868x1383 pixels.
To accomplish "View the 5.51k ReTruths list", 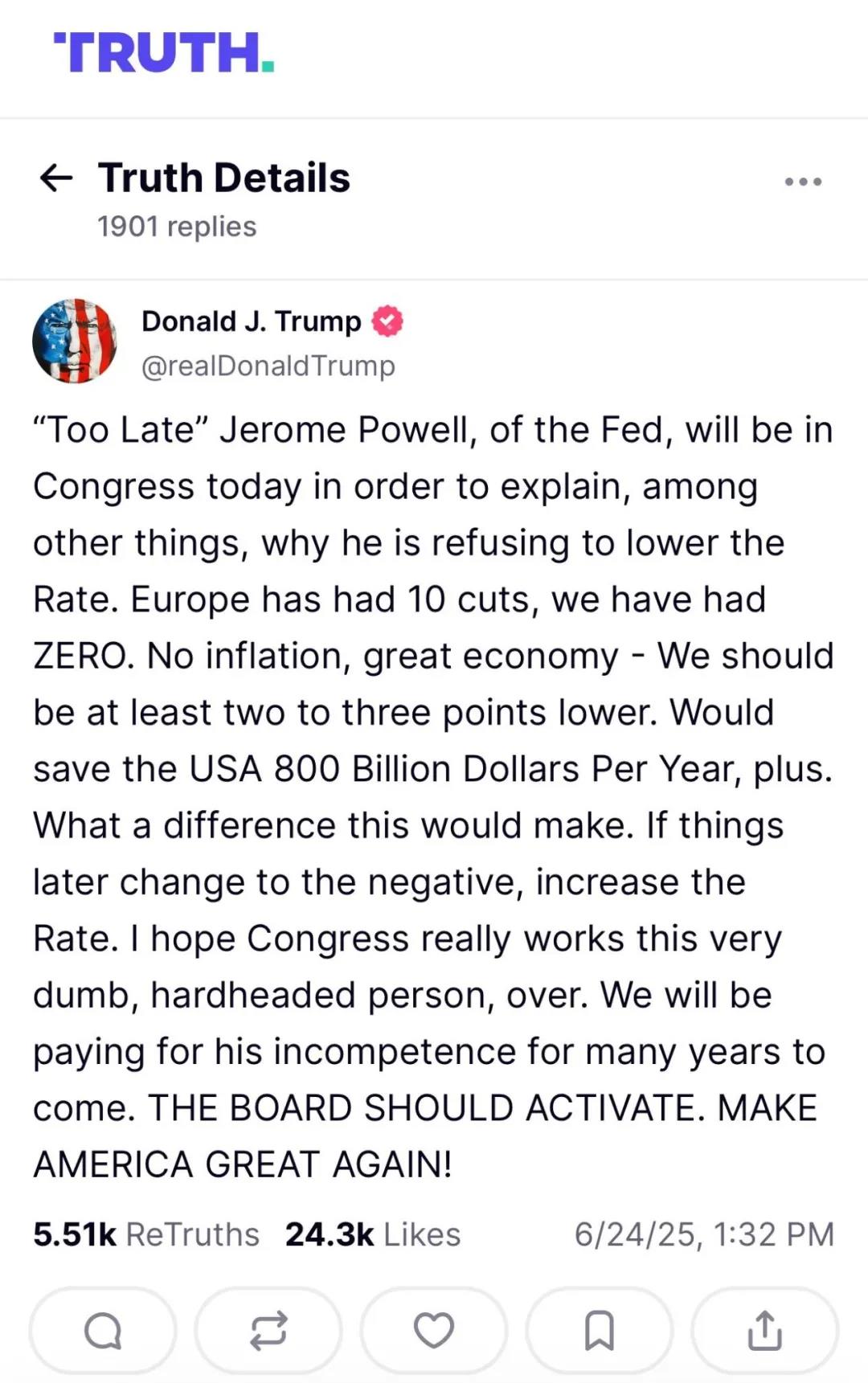I will [x=146, y=1234].
